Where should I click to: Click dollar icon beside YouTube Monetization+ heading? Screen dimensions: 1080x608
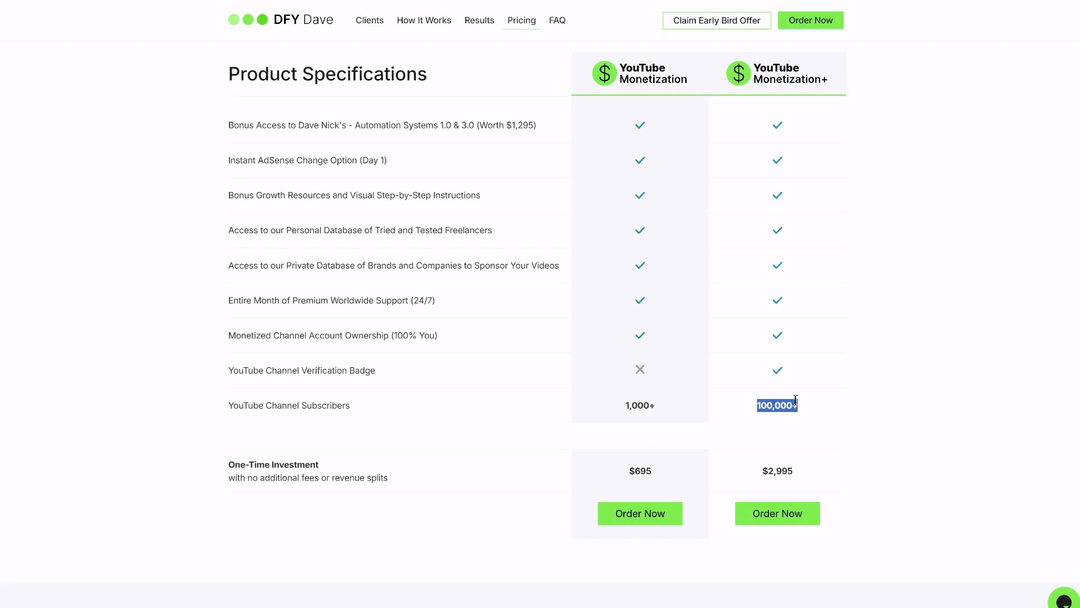(738, 73)
